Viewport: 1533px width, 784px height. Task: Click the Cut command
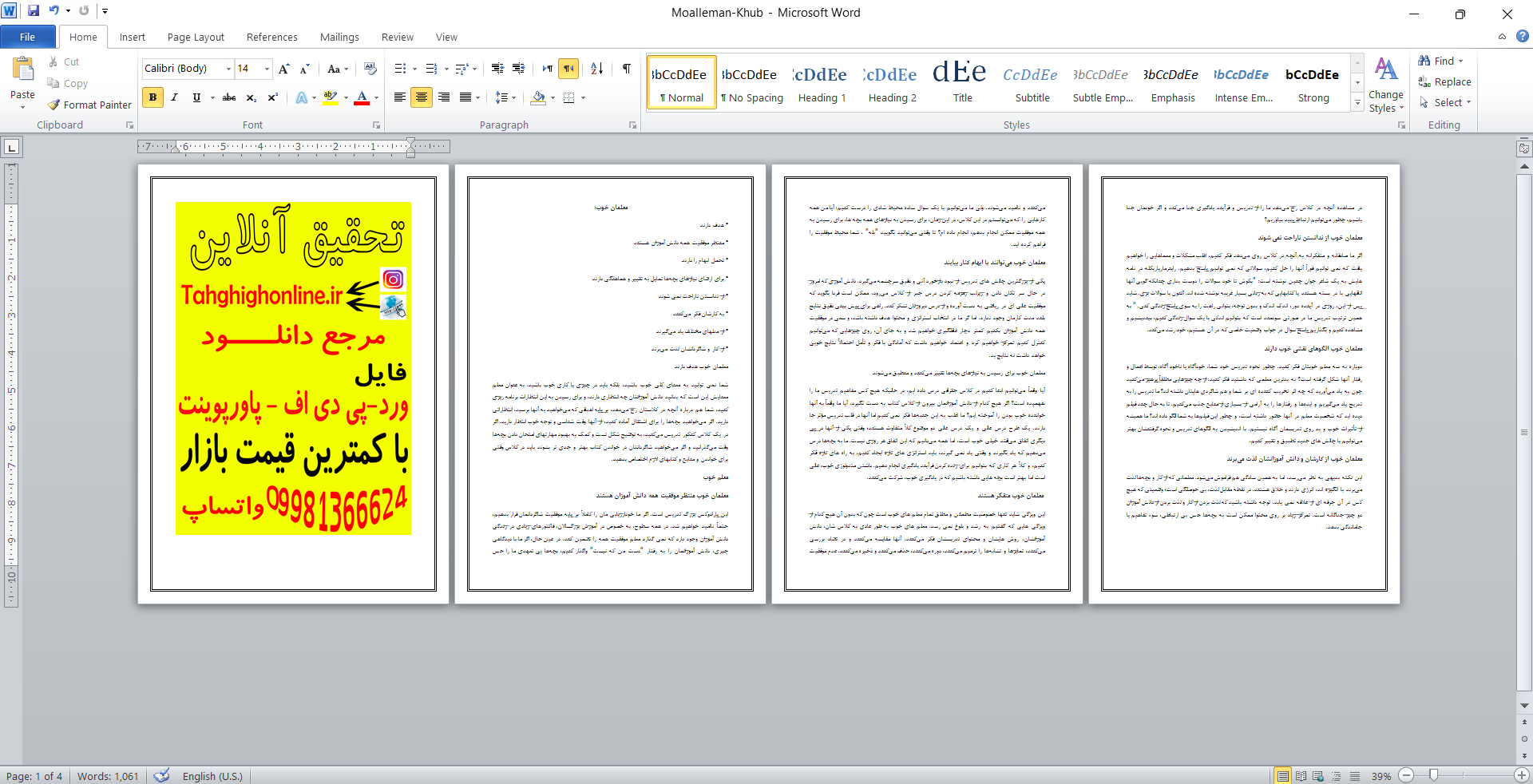pyautogui.click(x=64, y=61)
